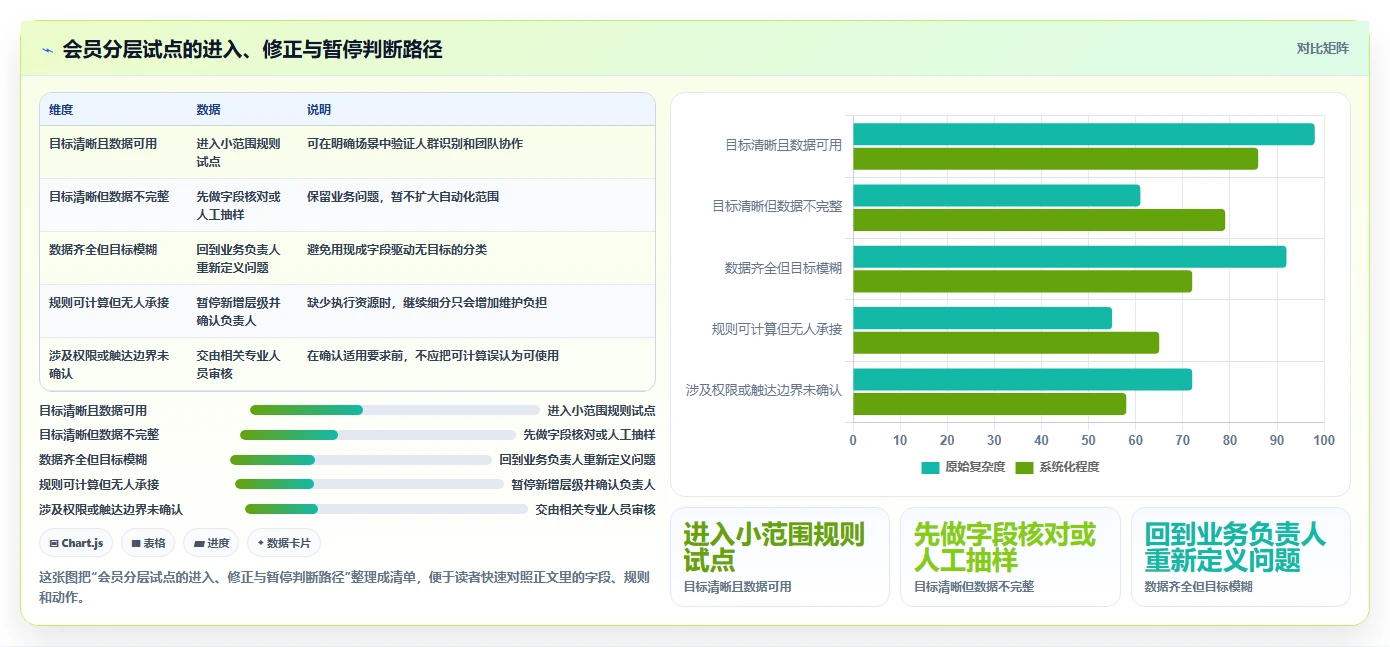Click progress result label 交由相关专业人员审核

(x=595, y=509)
